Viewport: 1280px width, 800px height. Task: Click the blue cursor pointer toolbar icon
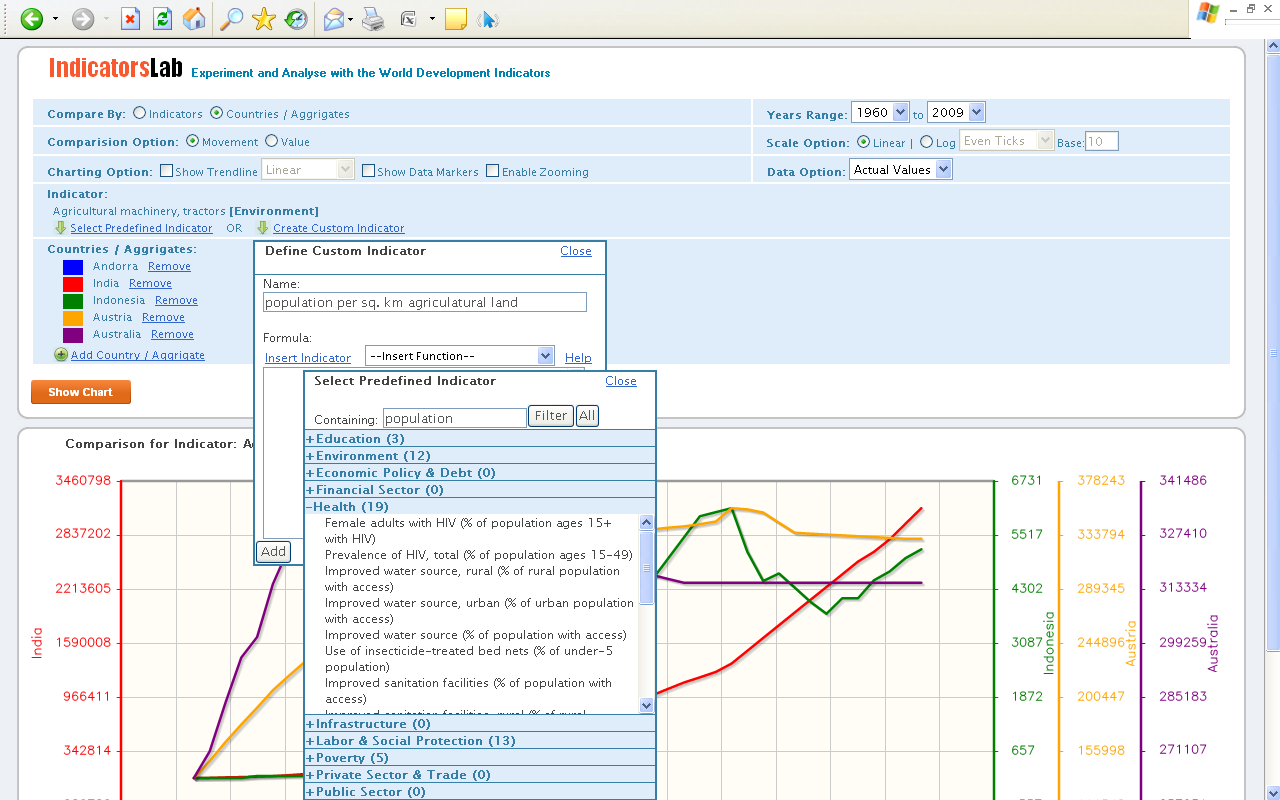487,18
